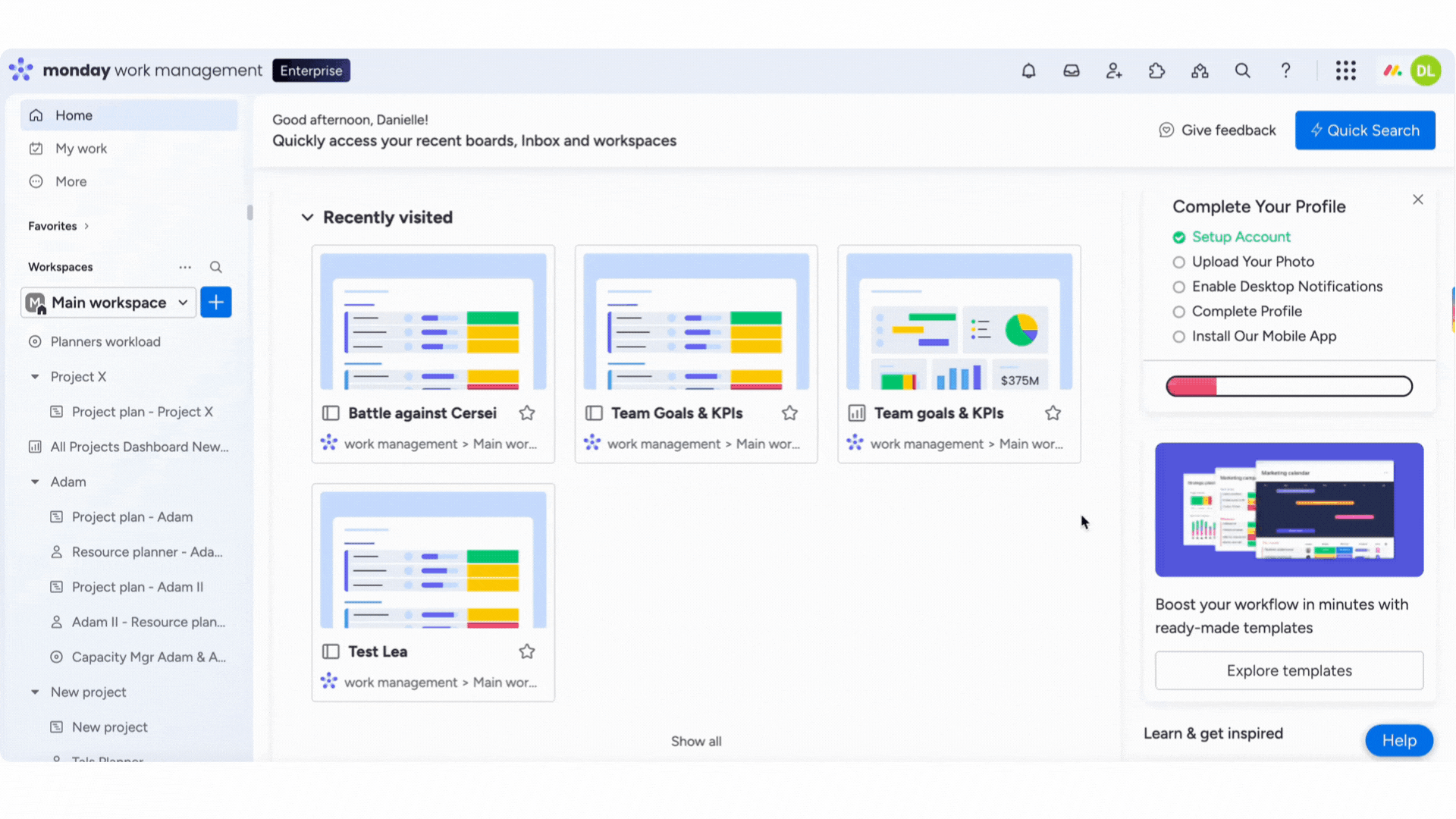Open the apps puzzle-piece icon
1456x819 pixels.
pyautogui.click(x=1156, y=71)
